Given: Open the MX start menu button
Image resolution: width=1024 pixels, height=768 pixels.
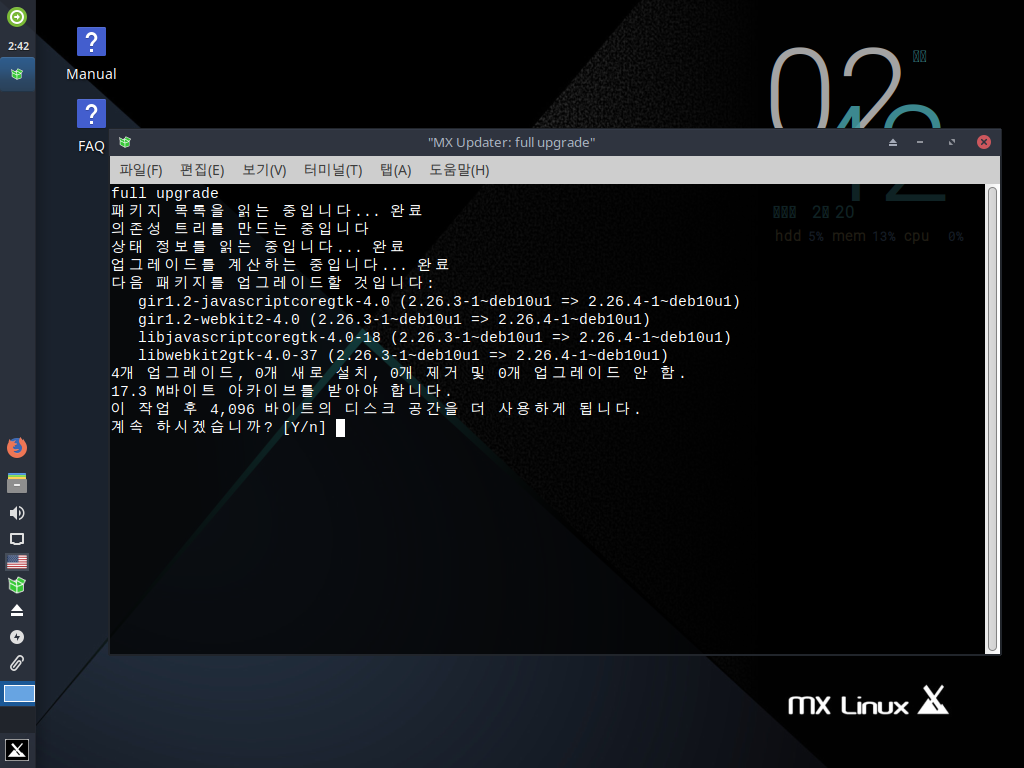Looking at the screenshot, I should 17,750.
